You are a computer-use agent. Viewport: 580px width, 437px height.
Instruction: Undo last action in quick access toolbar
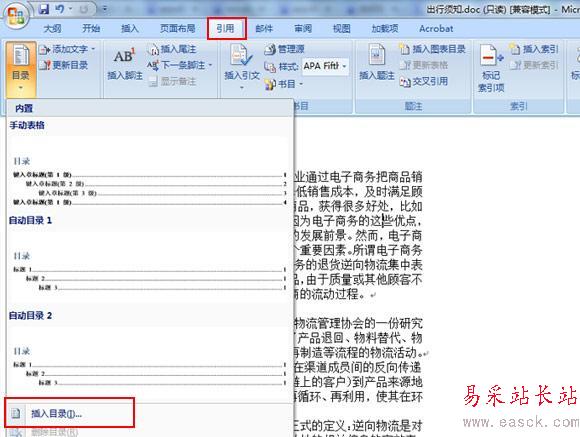60,9
